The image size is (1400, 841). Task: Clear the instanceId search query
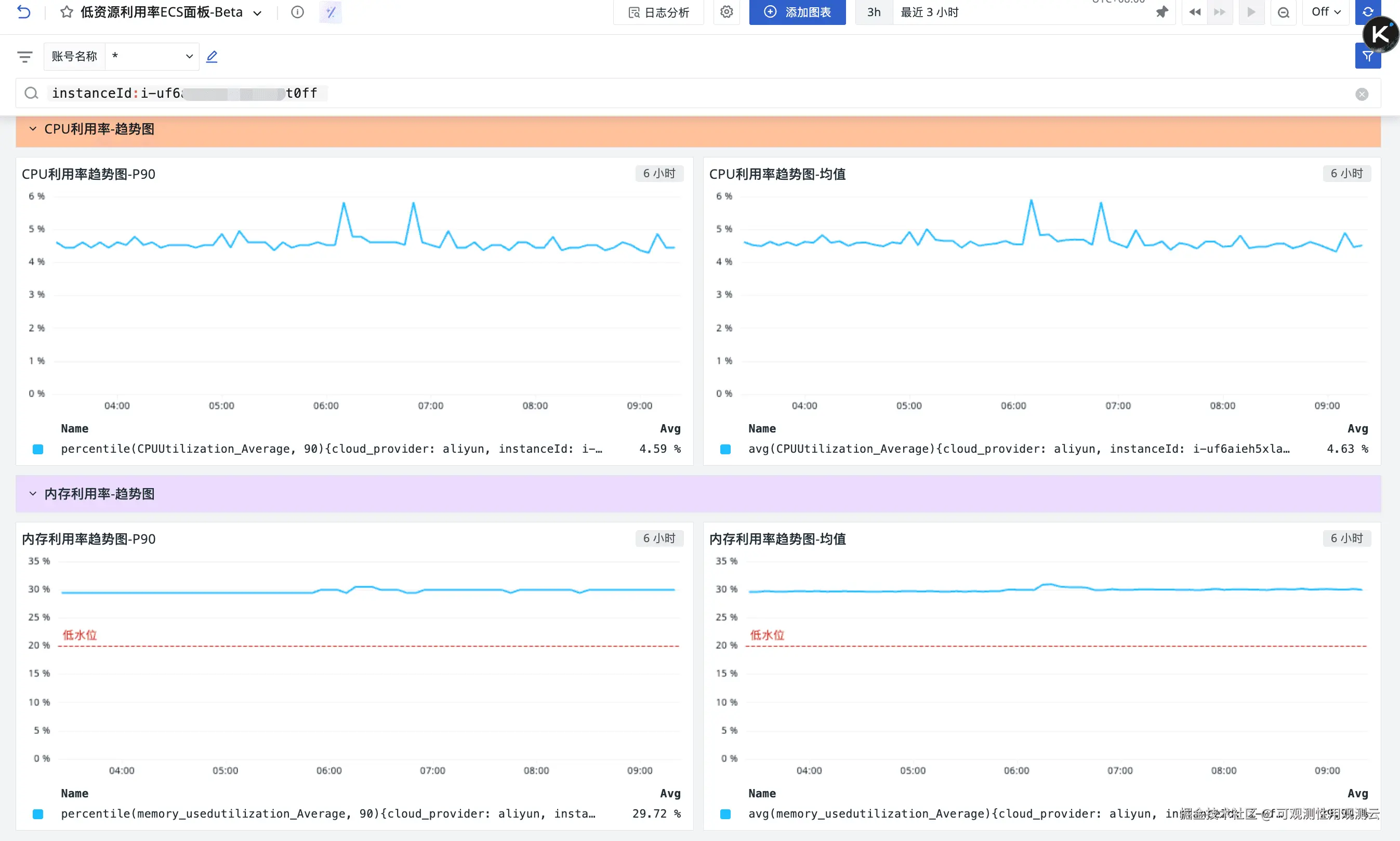(x=1362, y=94)
